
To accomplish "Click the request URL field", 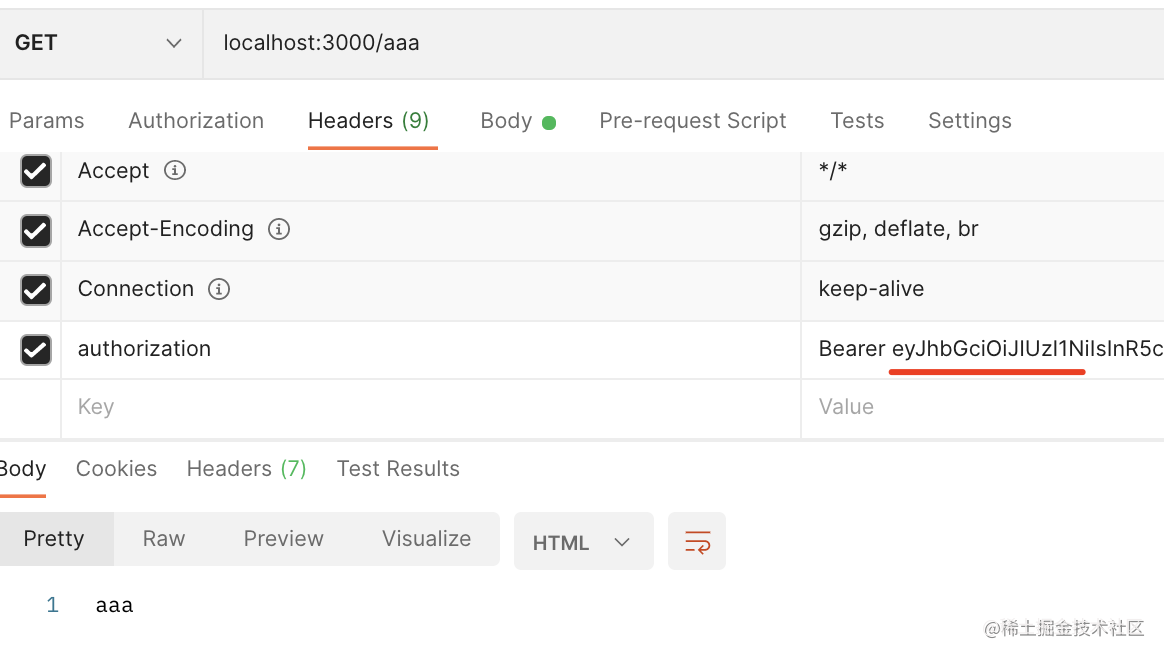I will [x=680, y=43].
